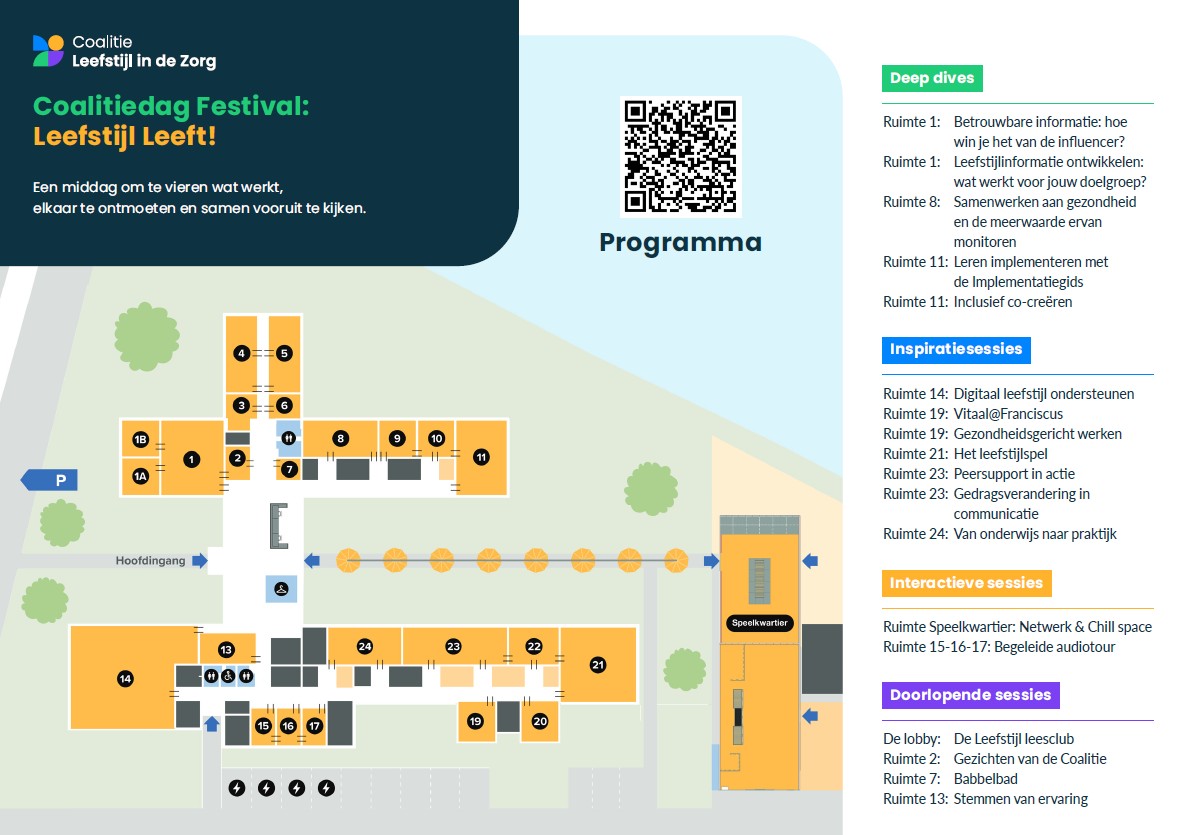Screen dimensions: 1186x835
Task: Select the room 11 number marker
Action: [x=481, y=457]
